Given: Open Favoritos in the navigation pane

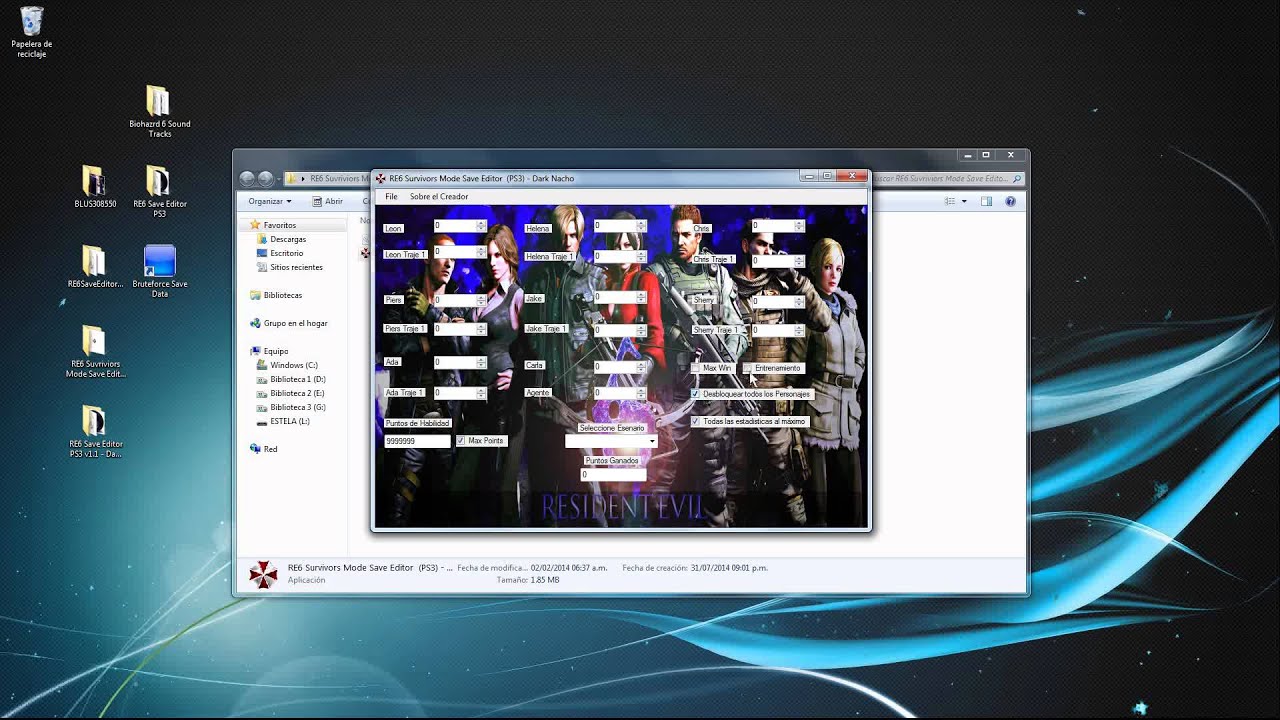Looking at the screenshot, I should [279, 225].
